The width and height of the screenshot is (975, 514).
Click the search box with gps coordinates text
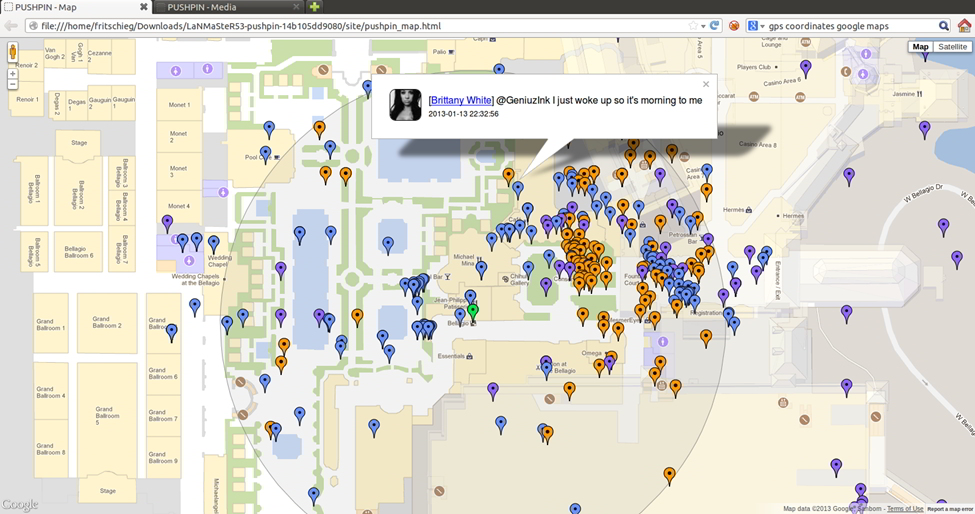click(x=851, y=26)
